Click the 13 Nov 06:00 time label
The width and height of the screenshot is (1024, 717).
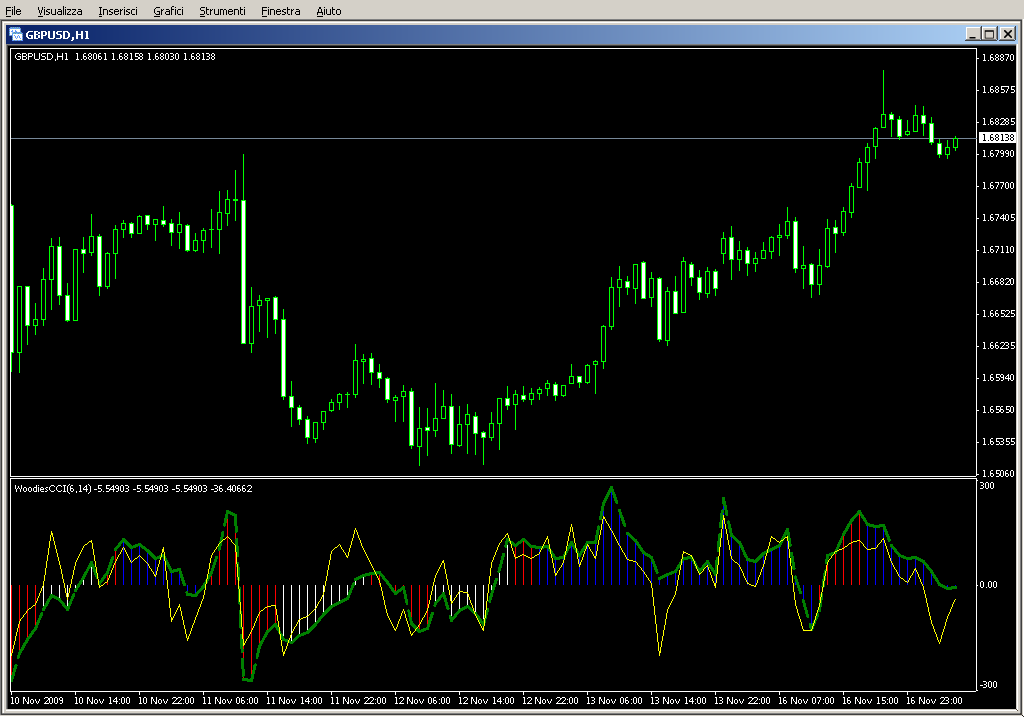(x=614, y=701)
